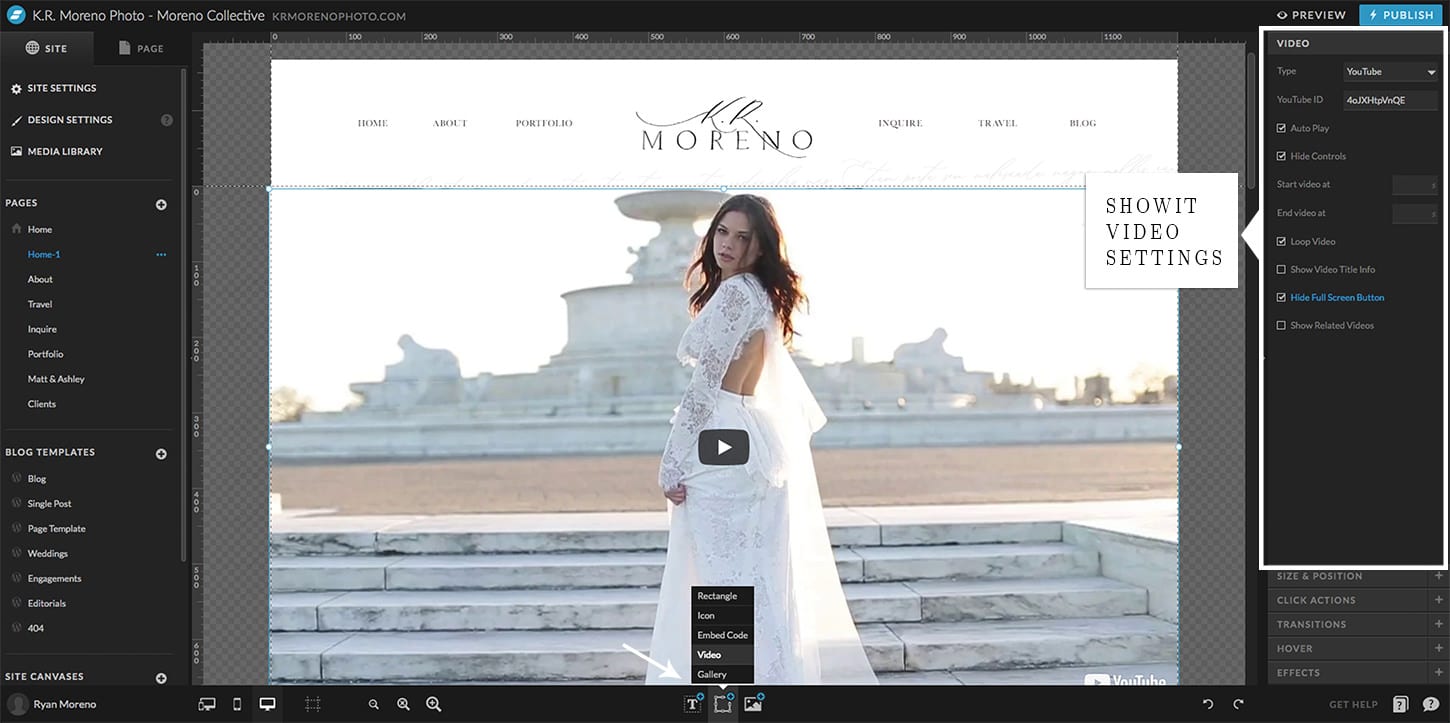
Task: Switch to desktop view icon
Action: point(267,703)
